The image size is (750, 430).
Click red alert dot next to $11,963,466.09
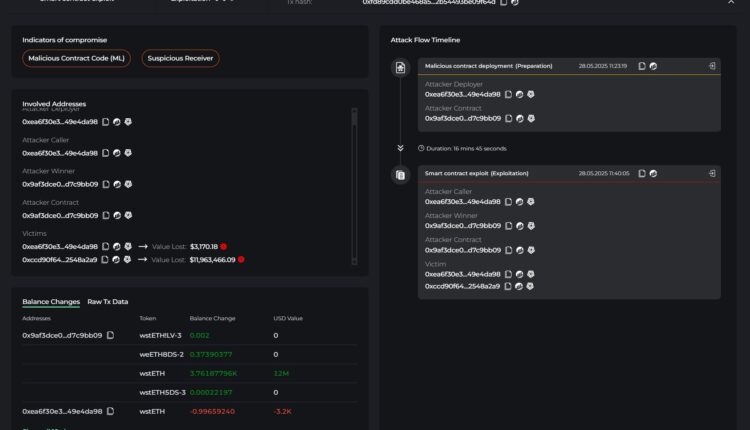241,259
